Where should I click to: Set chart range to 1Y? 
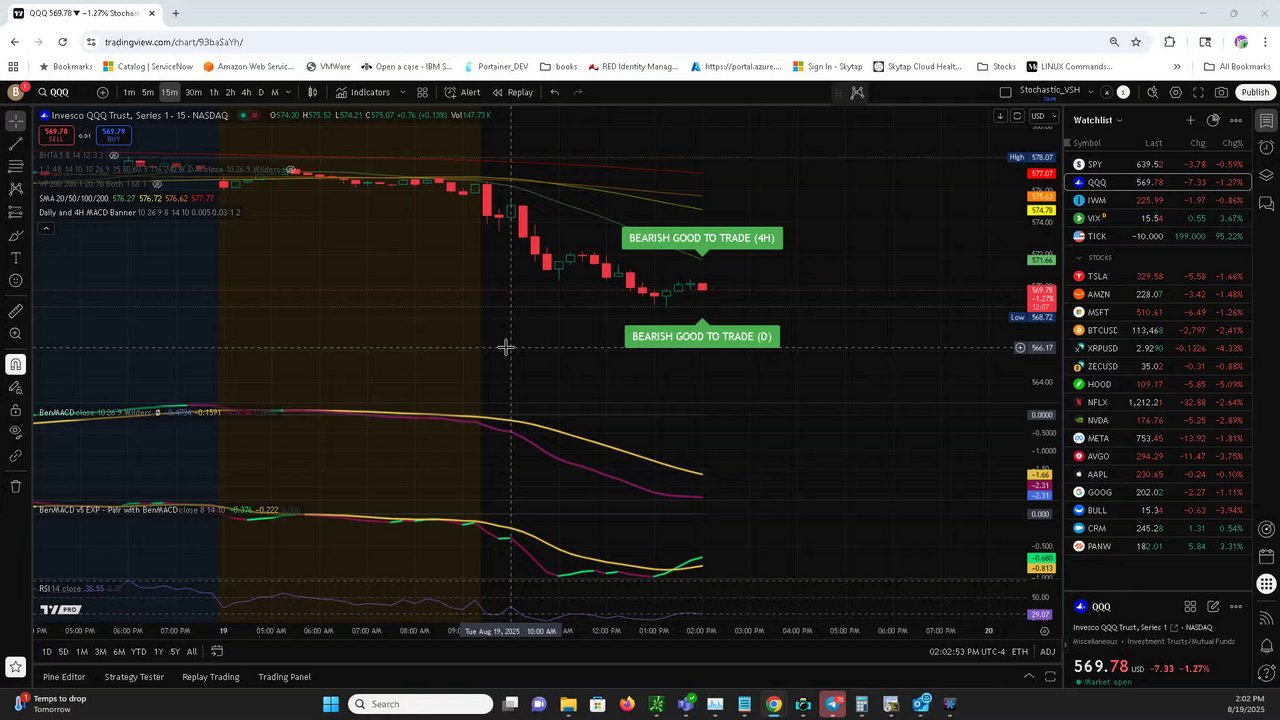[x=158, y=652]
